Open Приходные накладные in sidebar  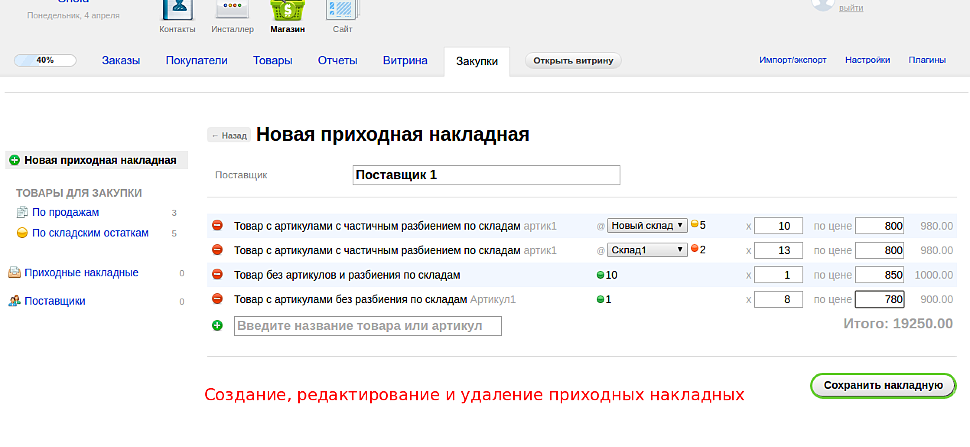coord(82,273)
